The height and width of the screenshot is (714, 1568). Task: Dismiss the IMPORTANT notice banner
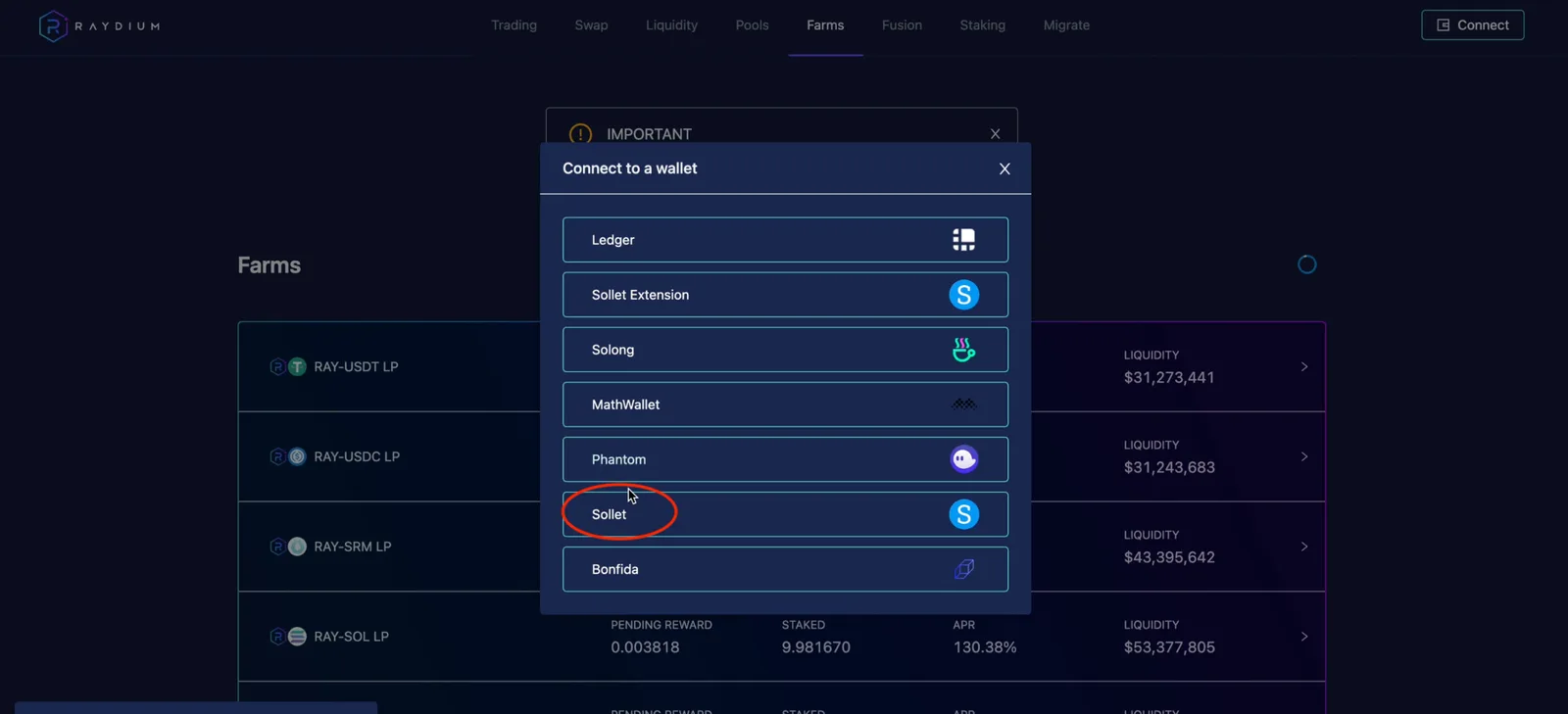point(995,134)
